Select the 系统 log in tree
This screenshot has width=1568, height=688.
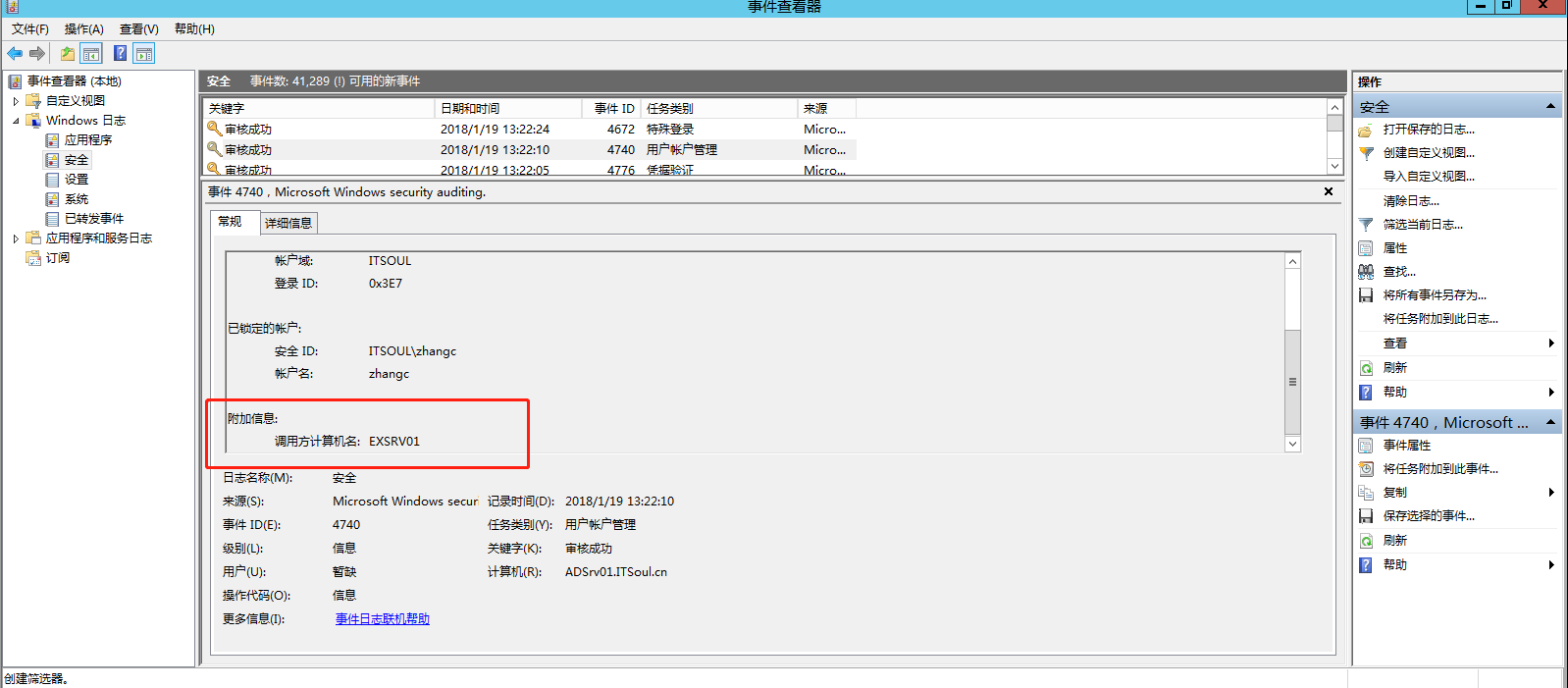pyautogui.click(x=77, y=199)
